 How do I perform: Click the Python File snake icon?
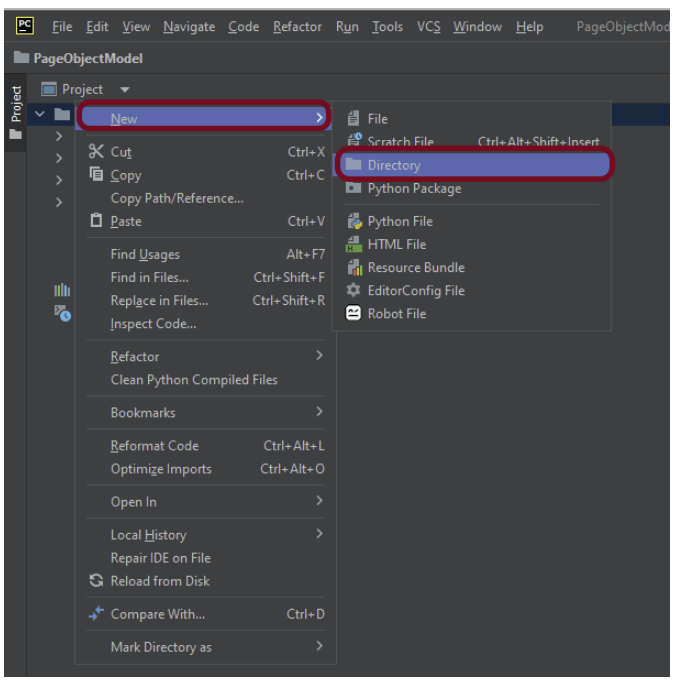pos(355,221)
